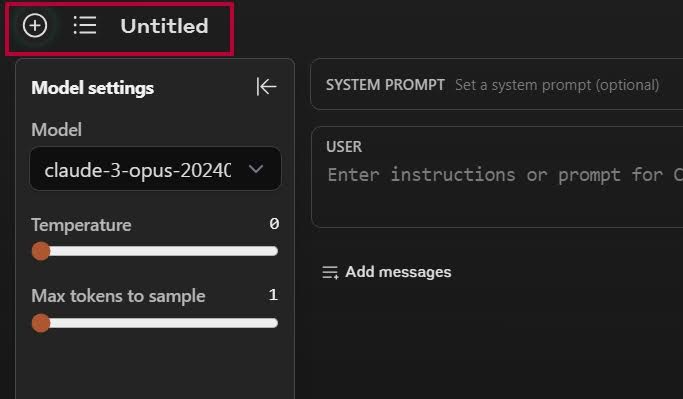Open the prompts list icon
The width and height of the screenshot is (683, 399).
pos(85,25)
